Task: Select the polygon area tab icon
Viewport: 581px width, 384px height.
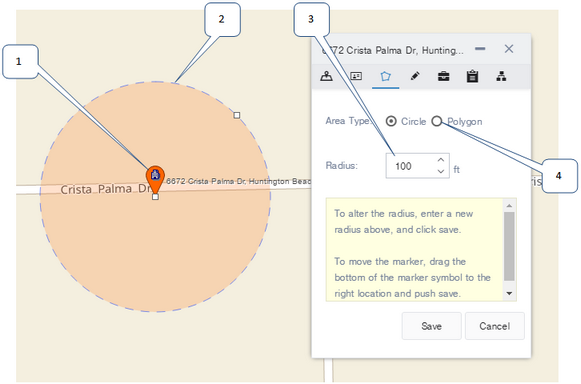Action: tap(385, 76)
